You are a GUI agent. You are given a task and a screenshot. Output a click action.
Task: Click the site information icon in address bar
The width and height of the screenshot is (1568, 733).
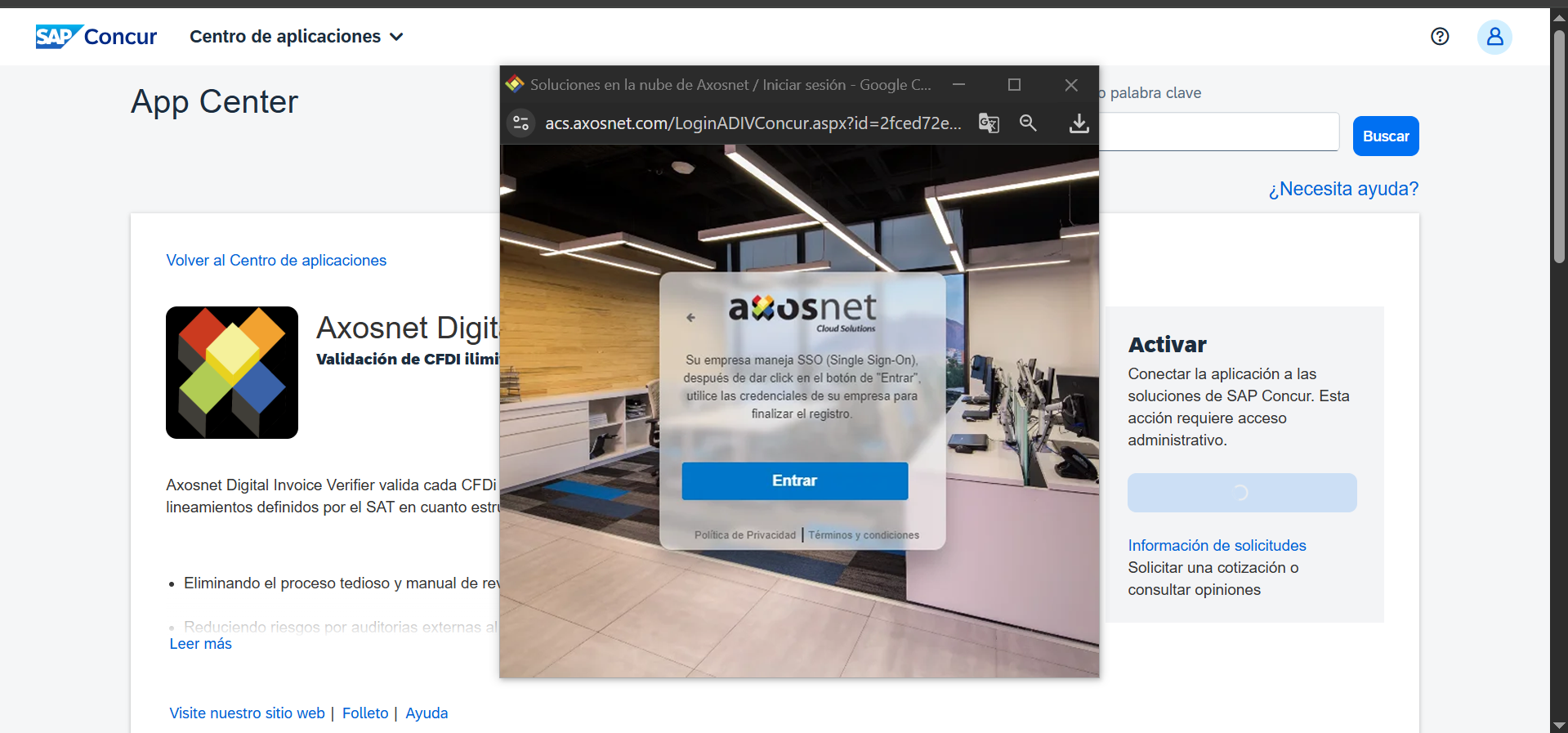point(521,123)
